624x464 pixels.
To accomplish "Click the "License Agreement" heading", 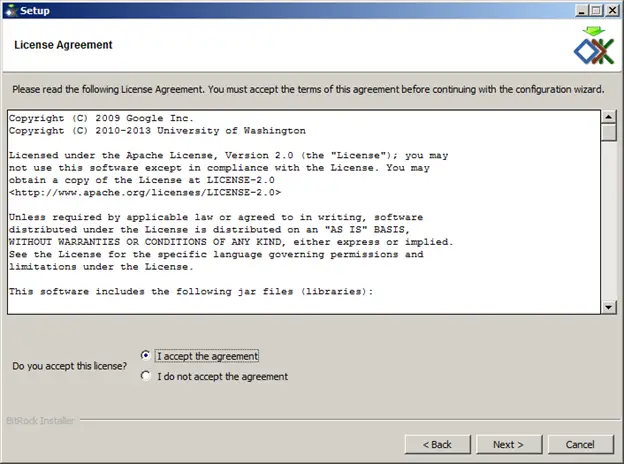I will [x=63, y=45].
